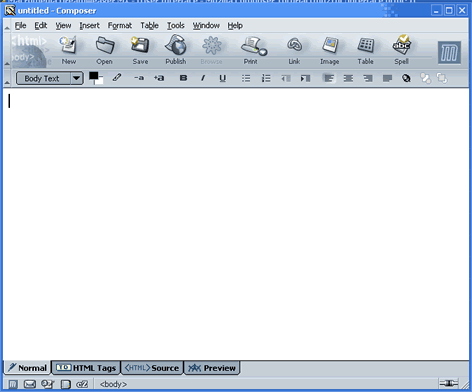This screenshot has width=472, height=392.
Task: Collapse the menu bar grippy
Action: point(7,26)
